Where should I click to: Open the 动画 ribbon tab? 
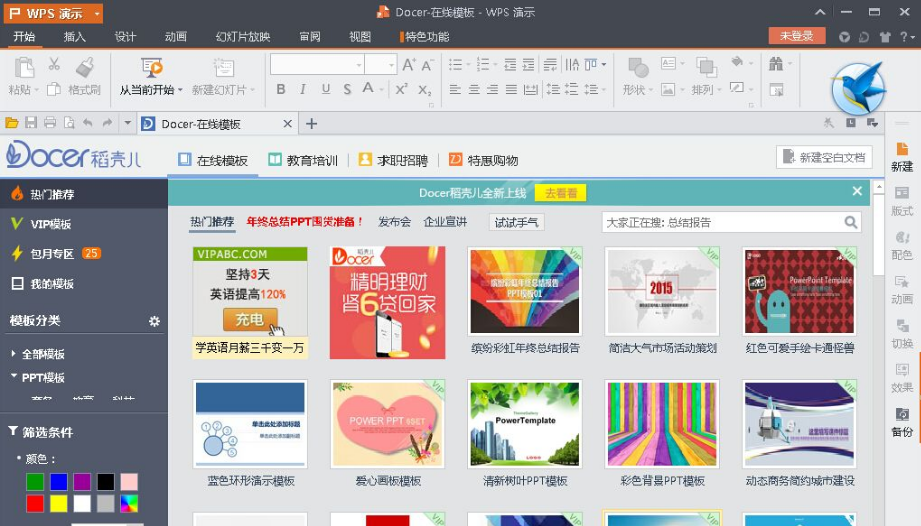click(x=176, y=36)
